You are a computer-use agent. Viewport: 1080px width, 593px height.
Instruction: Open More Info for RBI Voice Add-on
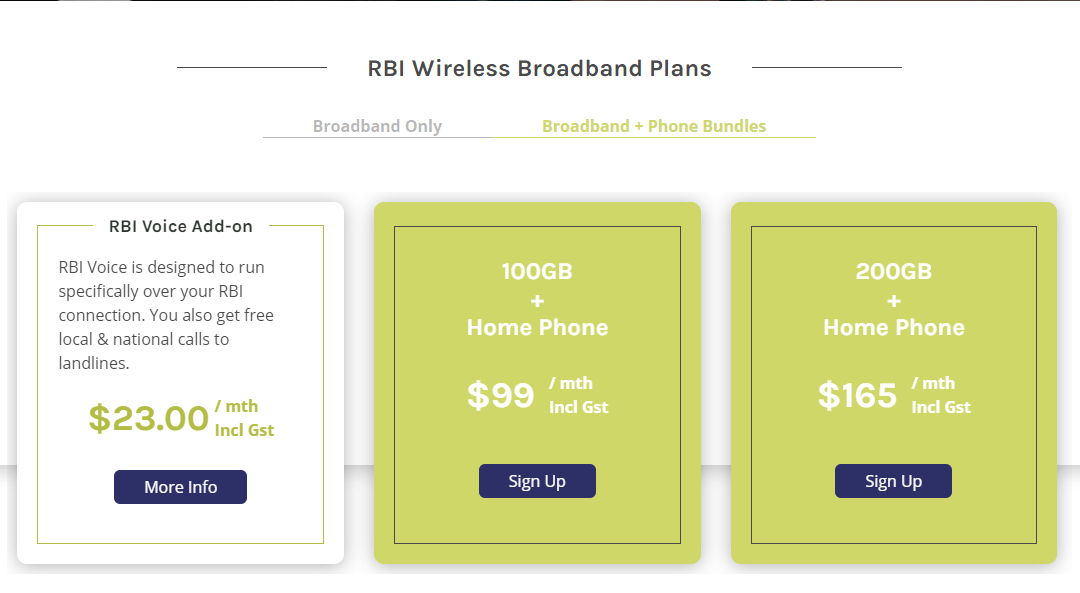pyautogui.click(x=180, y=487)
